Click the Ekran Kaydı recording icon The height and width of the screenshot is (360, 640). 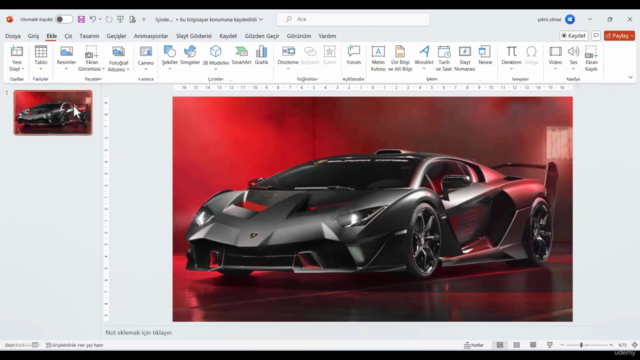[591, 52]
